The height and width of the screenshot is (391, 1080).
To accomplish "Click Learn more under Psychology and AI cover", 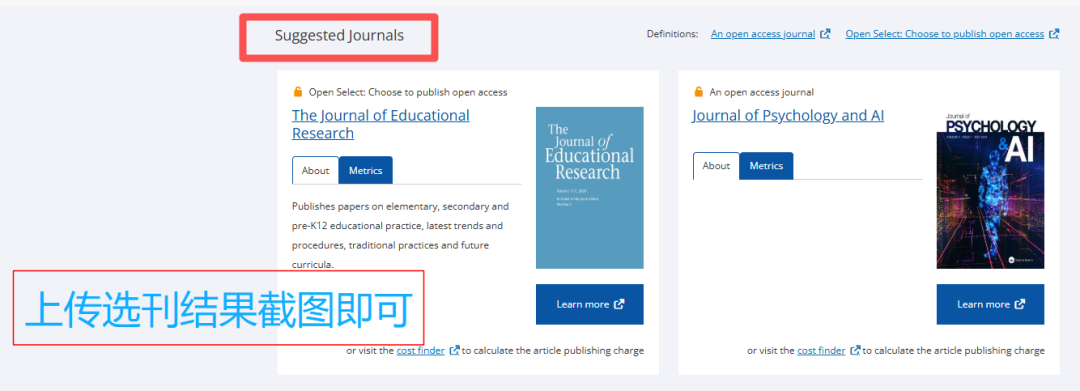I will click(x=990, y=304).
